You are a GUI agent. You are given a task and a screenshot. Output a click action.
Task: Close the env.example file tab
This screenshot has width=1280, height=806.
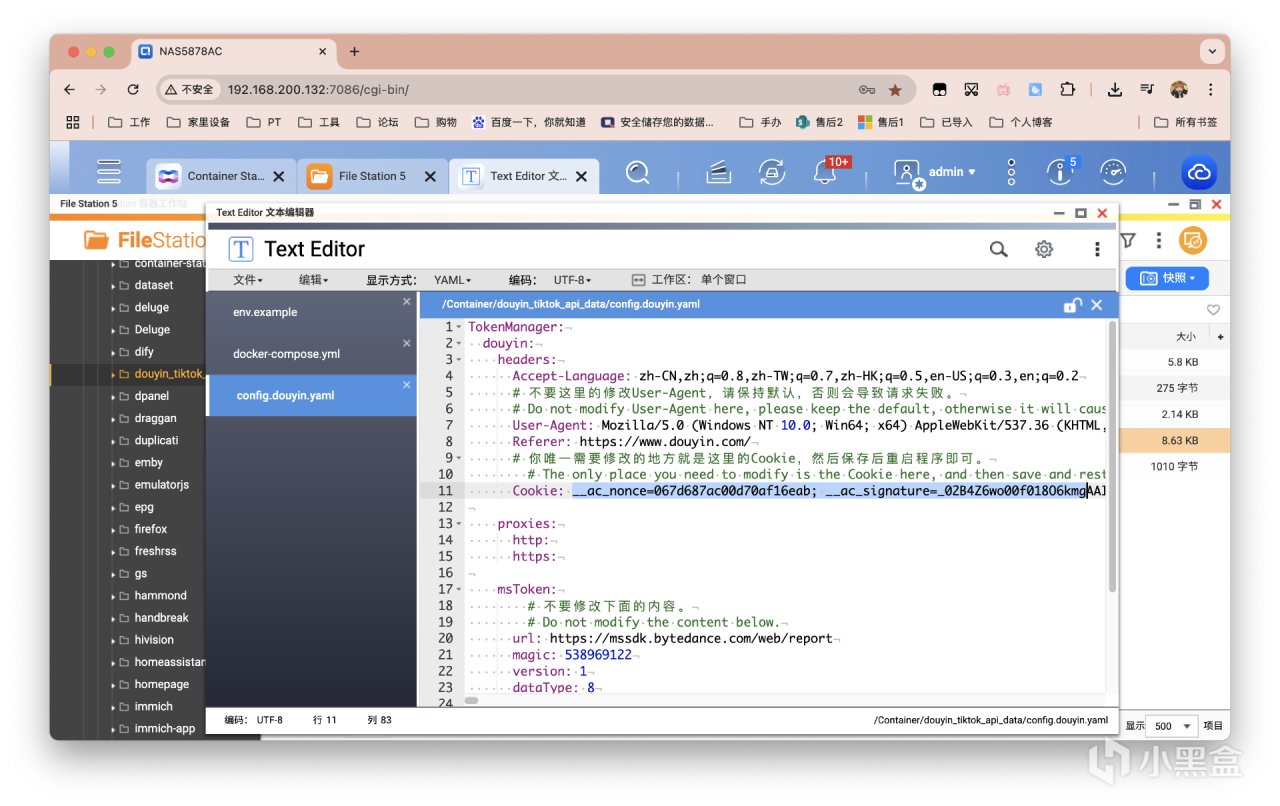coord(406,302)
